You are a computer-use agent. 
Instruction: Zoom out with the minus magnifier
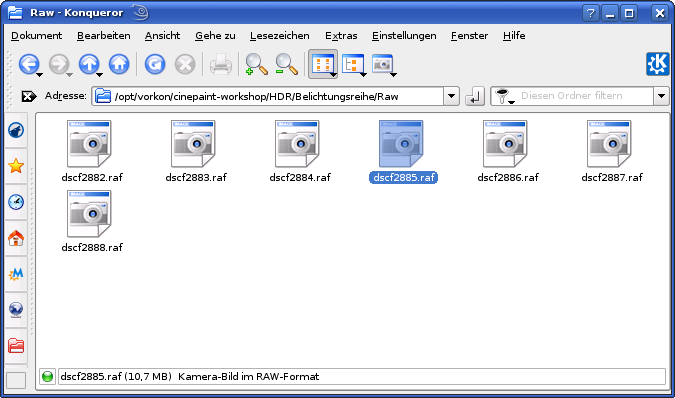[x=286, y=65]
